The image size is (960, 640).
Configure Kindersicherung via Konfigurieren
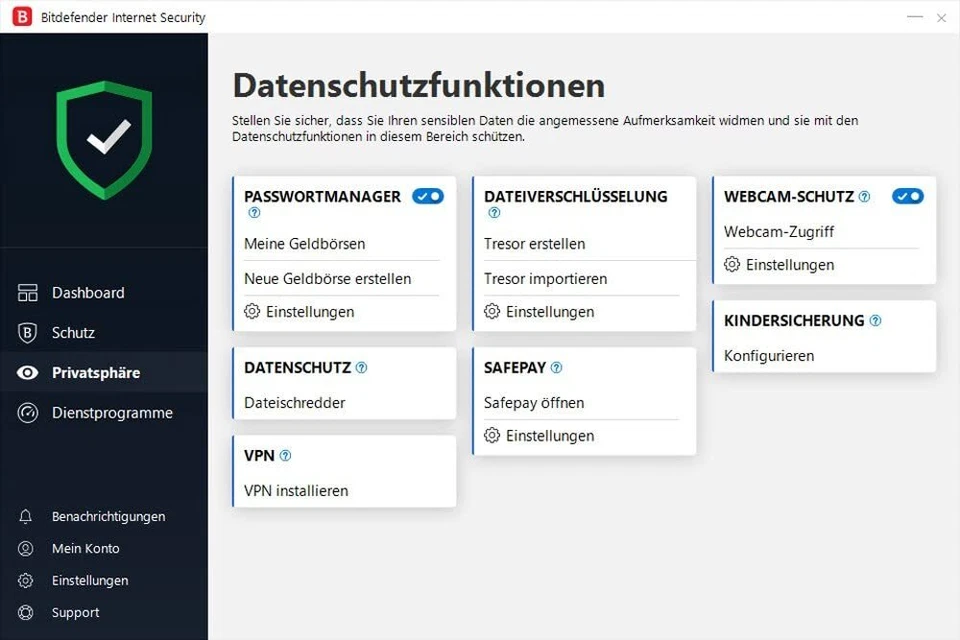[x=769, y=355]
